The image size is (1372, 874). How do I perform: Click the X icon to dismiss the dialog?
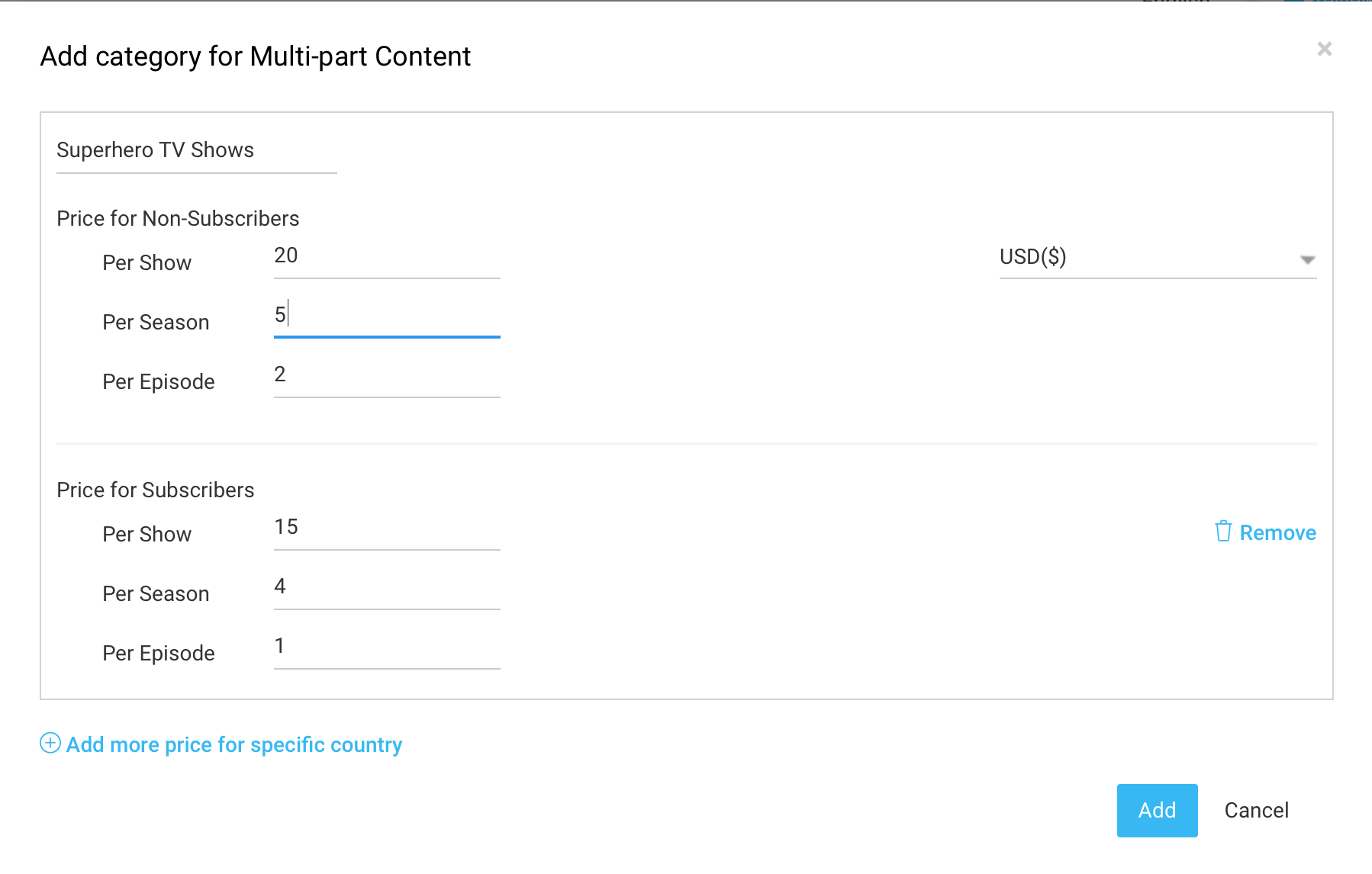pyautogui.click(x=1324, y=49)
